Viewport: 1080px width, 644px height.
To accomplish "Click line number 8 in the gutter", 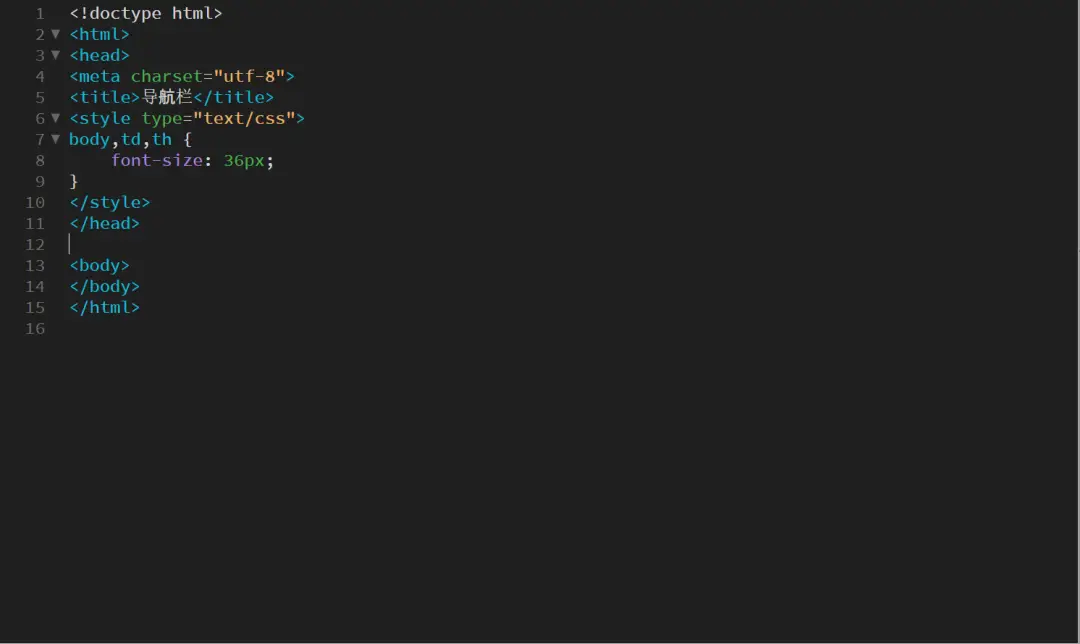I will (39, 161).
